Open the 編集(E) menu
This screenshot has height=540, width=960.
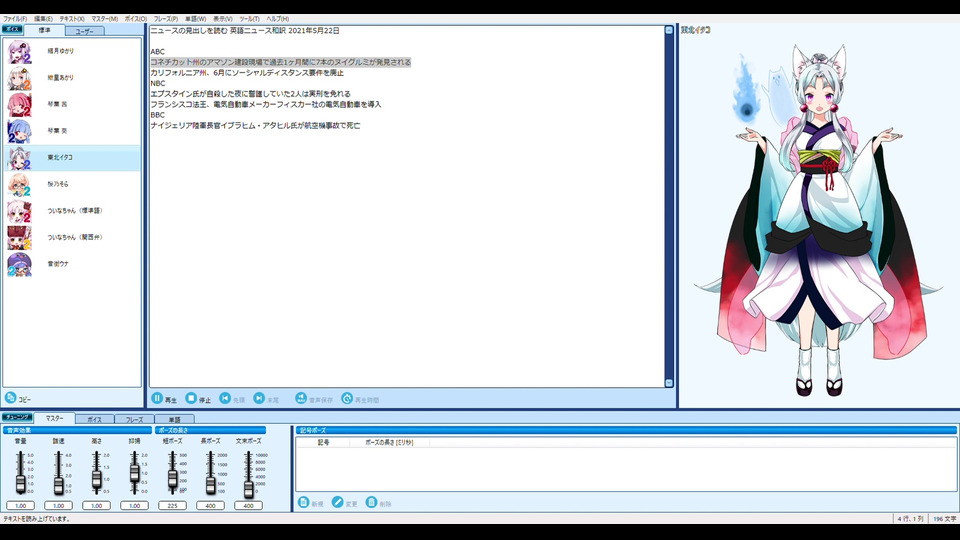(43, 19)
